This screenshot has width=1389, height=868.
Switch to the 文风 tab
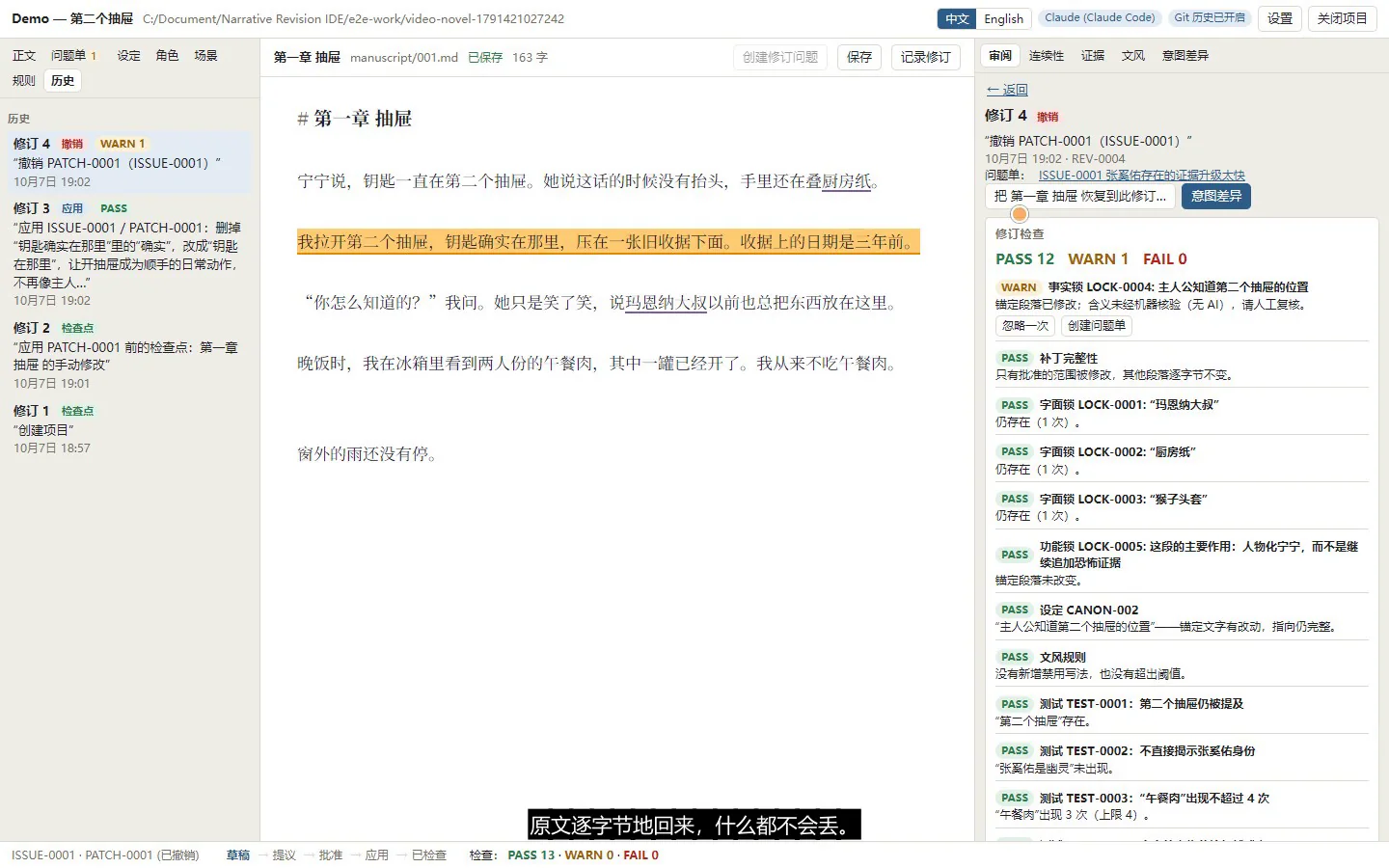coord(1133,56)
